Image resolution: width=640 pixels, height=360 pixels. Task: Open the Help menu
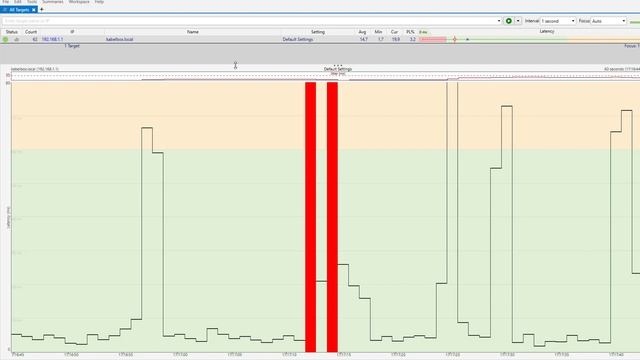point(99,2)
